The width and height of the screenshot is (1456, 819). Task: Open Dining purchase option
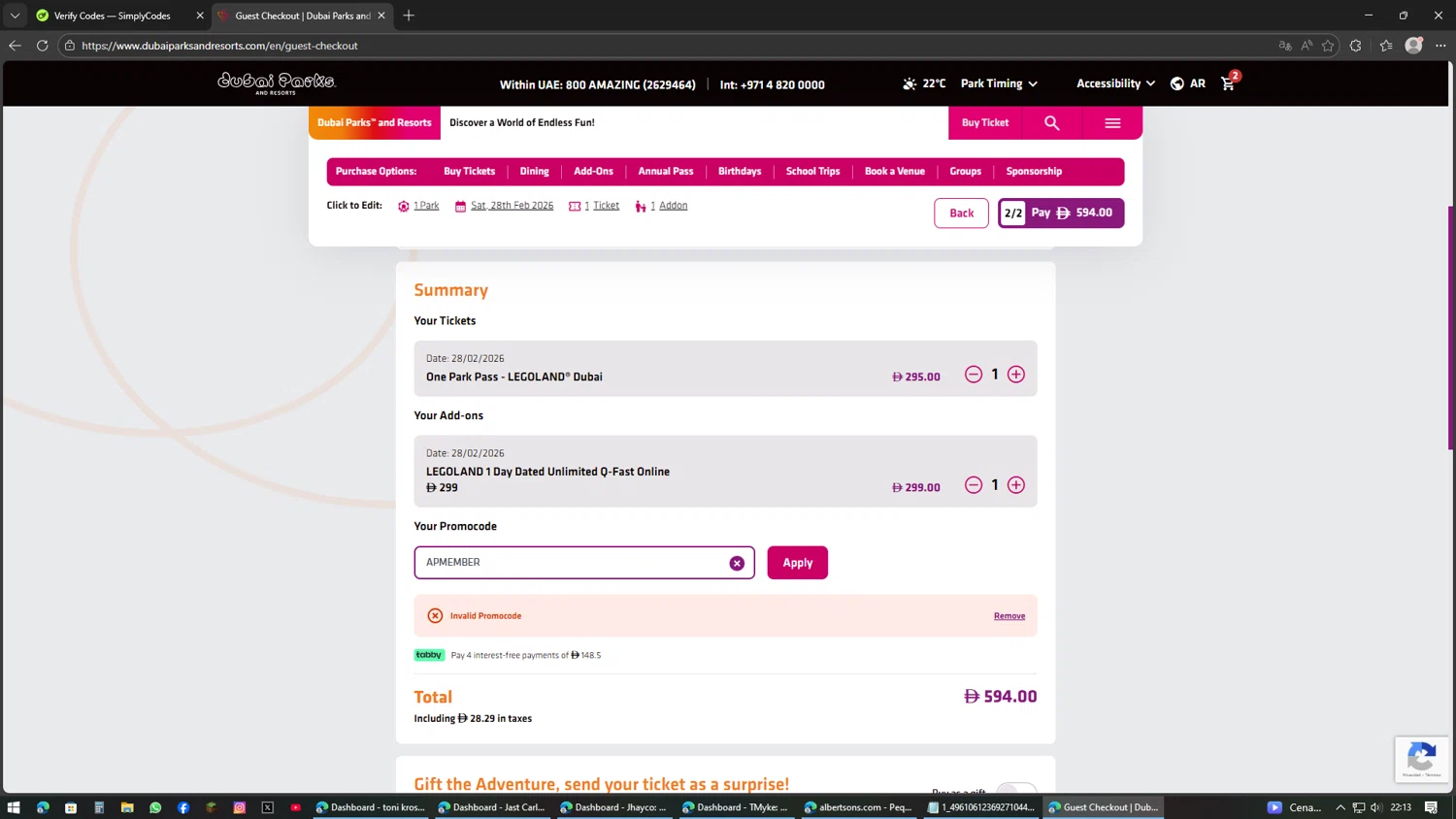(534, 172)
